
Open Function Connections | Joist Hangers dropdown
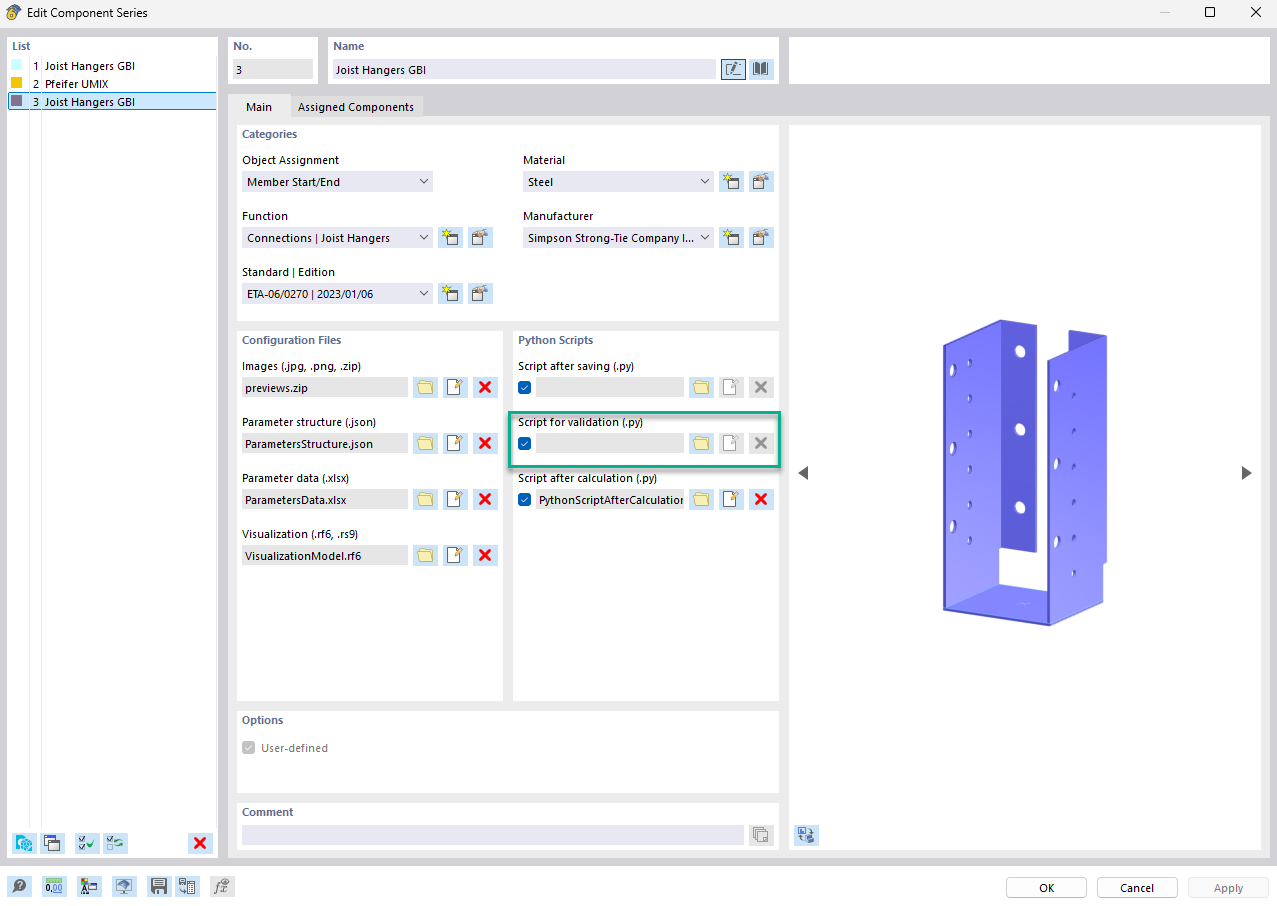tap(337, 238)
